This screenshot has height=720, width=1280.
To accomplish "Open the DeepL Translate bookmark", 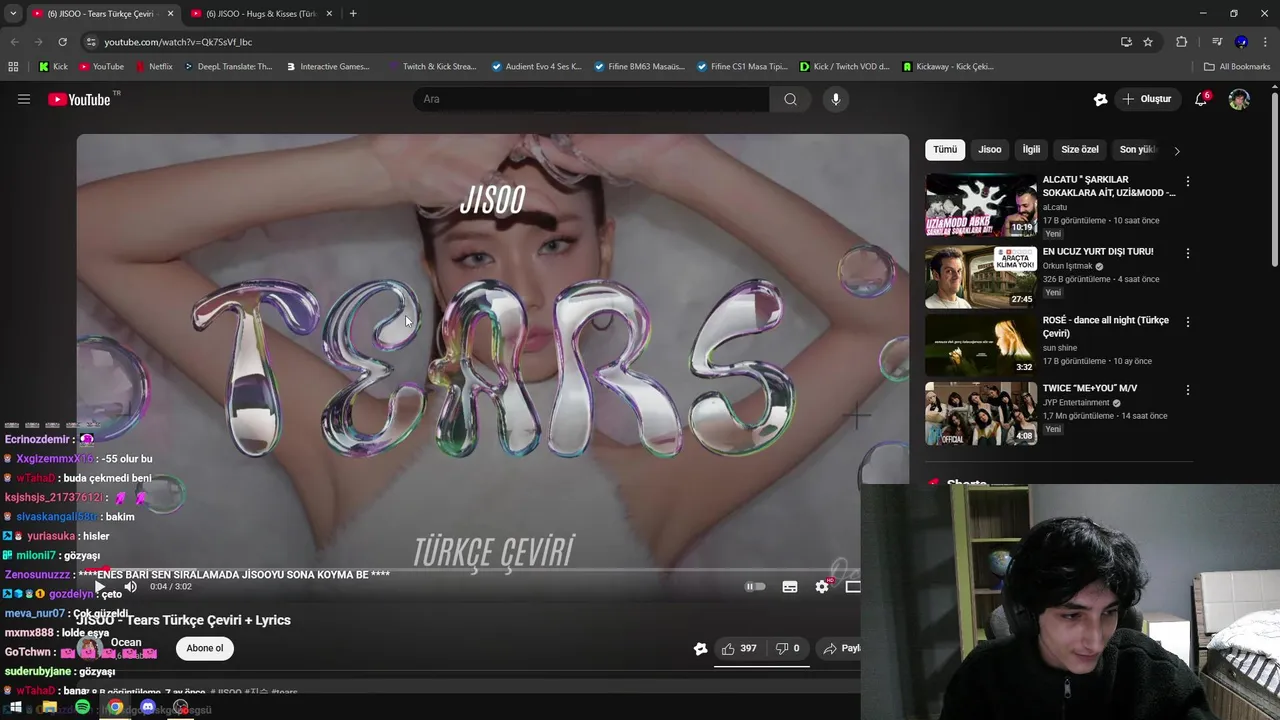I will tap(227, 67).
